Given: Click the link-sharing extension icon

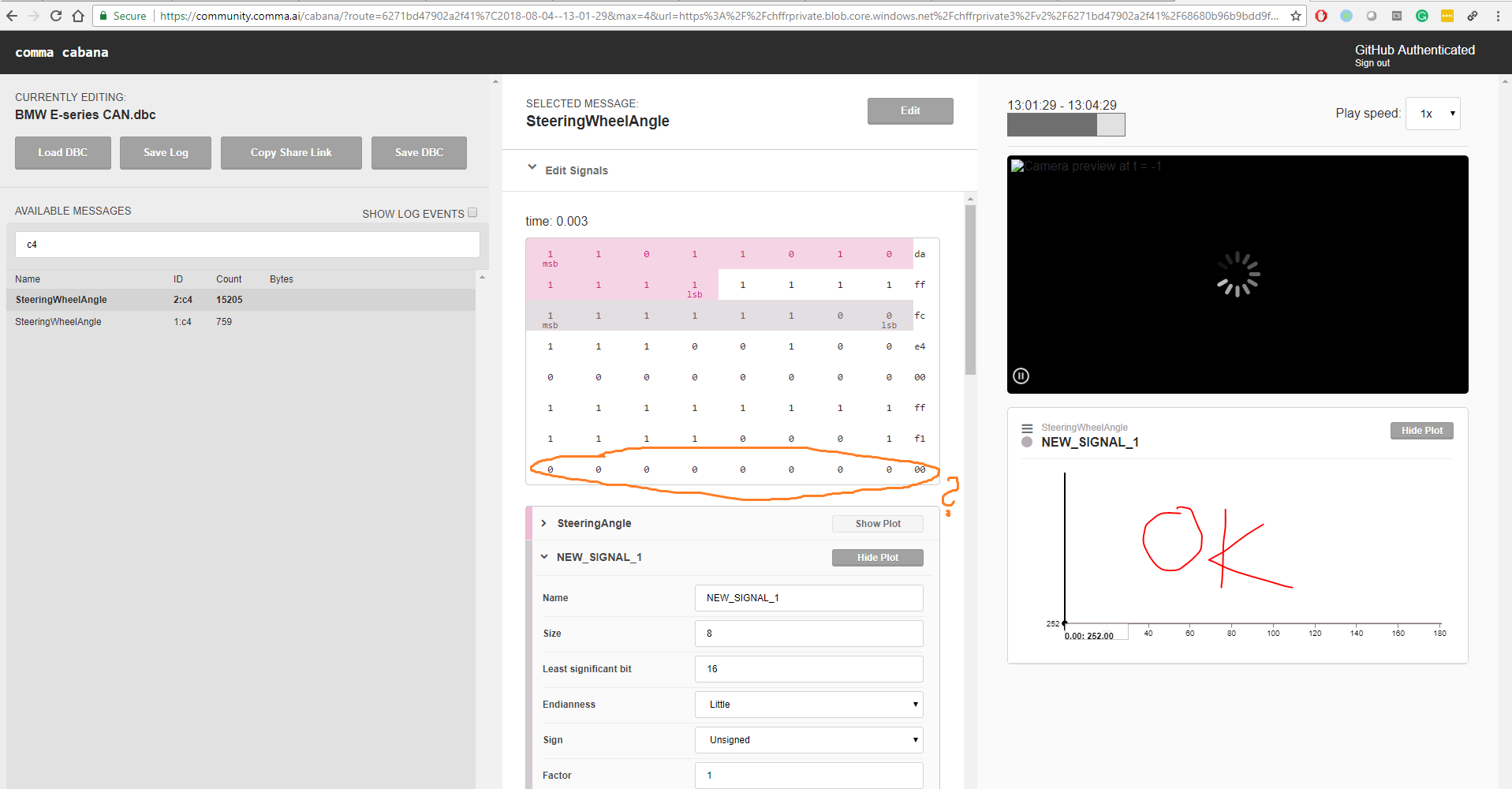Looking at the screenshot, I should (1473, 15).
